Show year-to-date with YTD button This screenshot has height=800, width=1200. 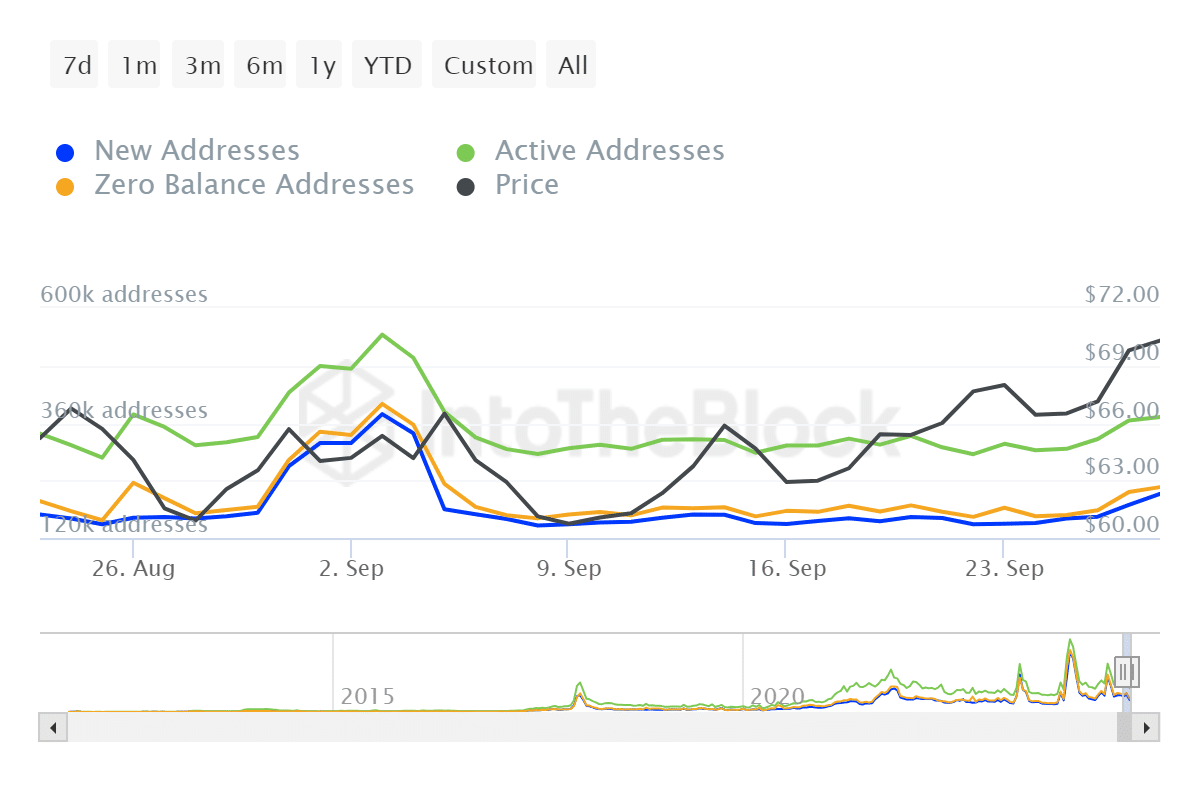pos(388,65)
